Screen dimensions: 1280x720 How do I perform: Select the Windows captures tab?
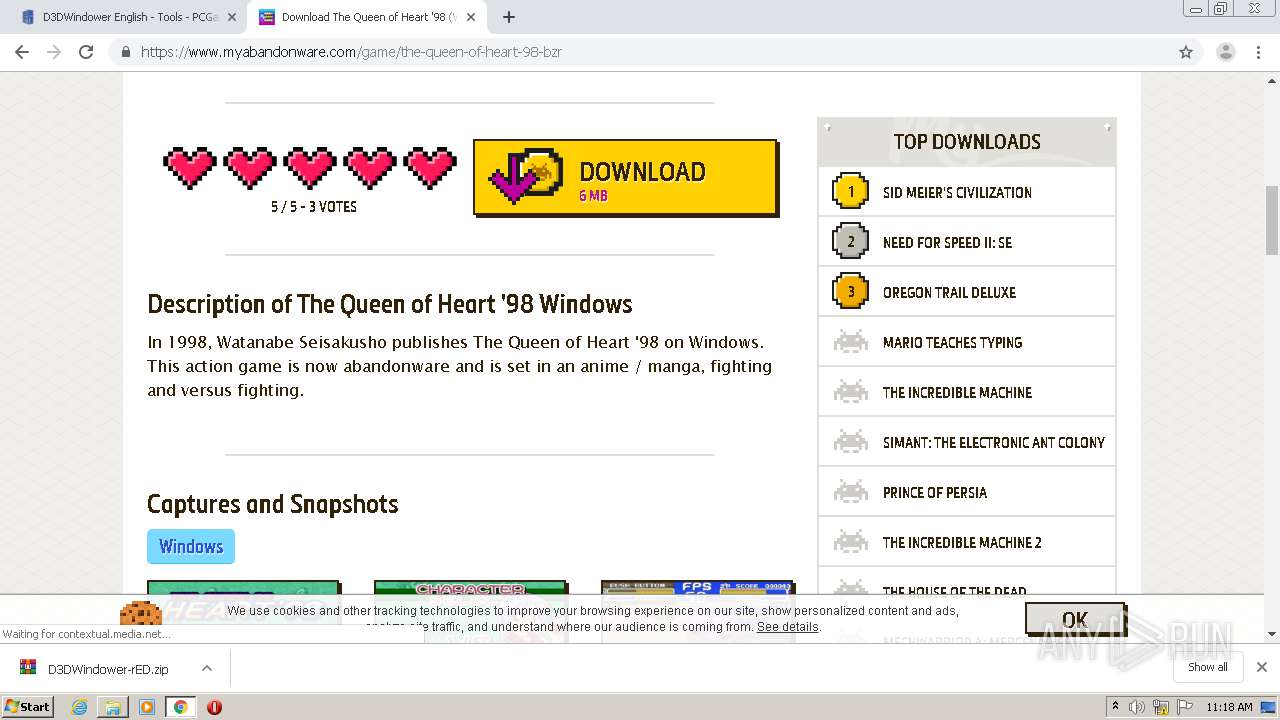pyautogui.click(x=191, y=546)
